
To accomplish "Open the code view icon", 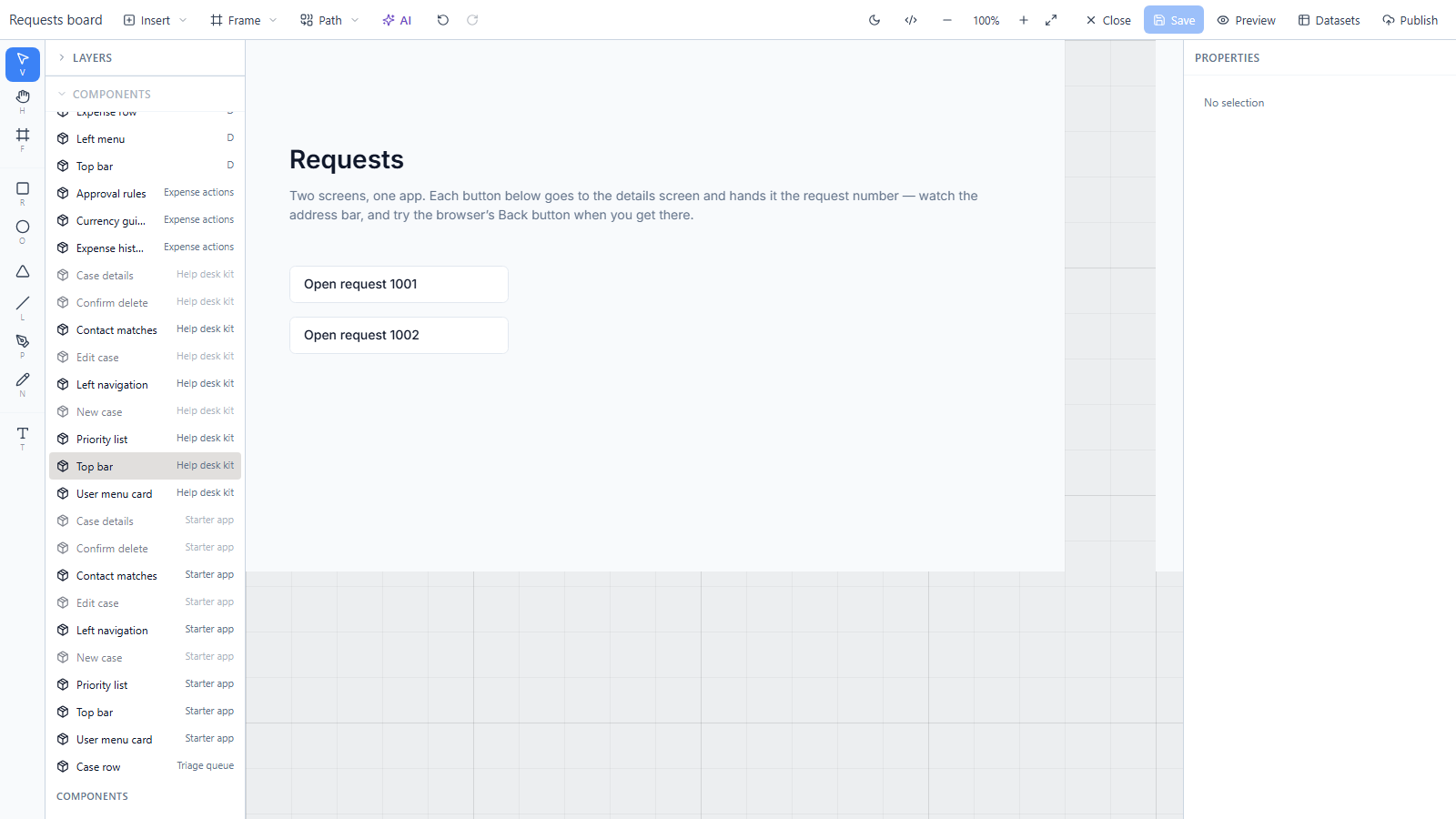I will (x=911, y=20).
